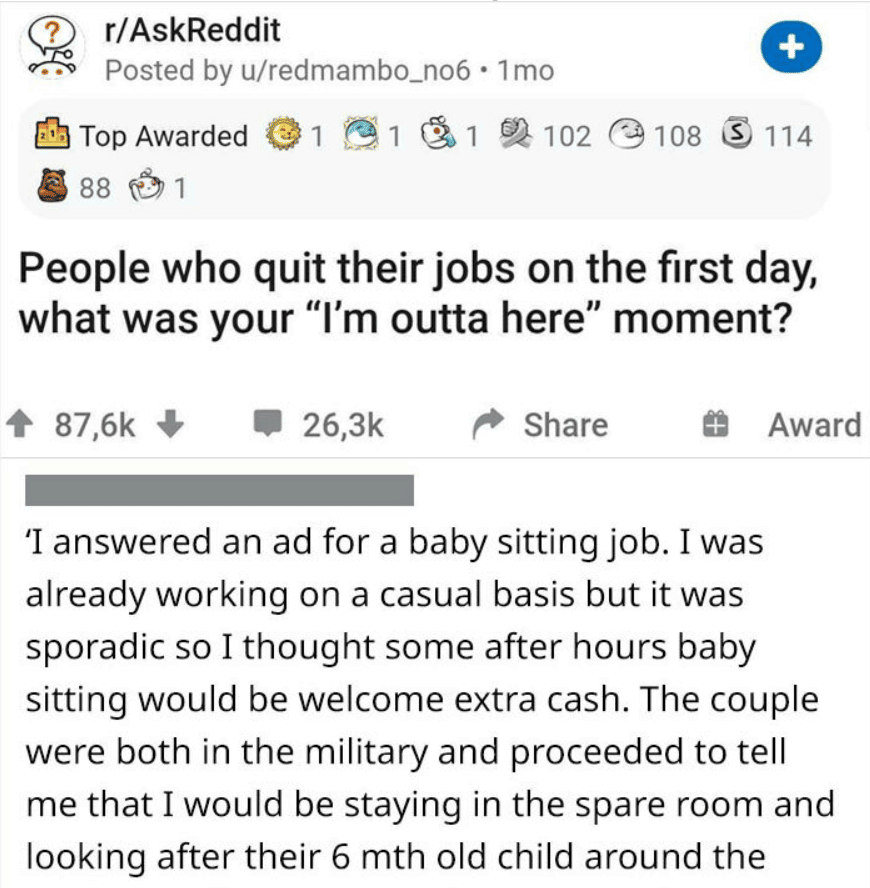Click the Share arrow icon
The image size is (870, 888).
click(x=488, y=424)
